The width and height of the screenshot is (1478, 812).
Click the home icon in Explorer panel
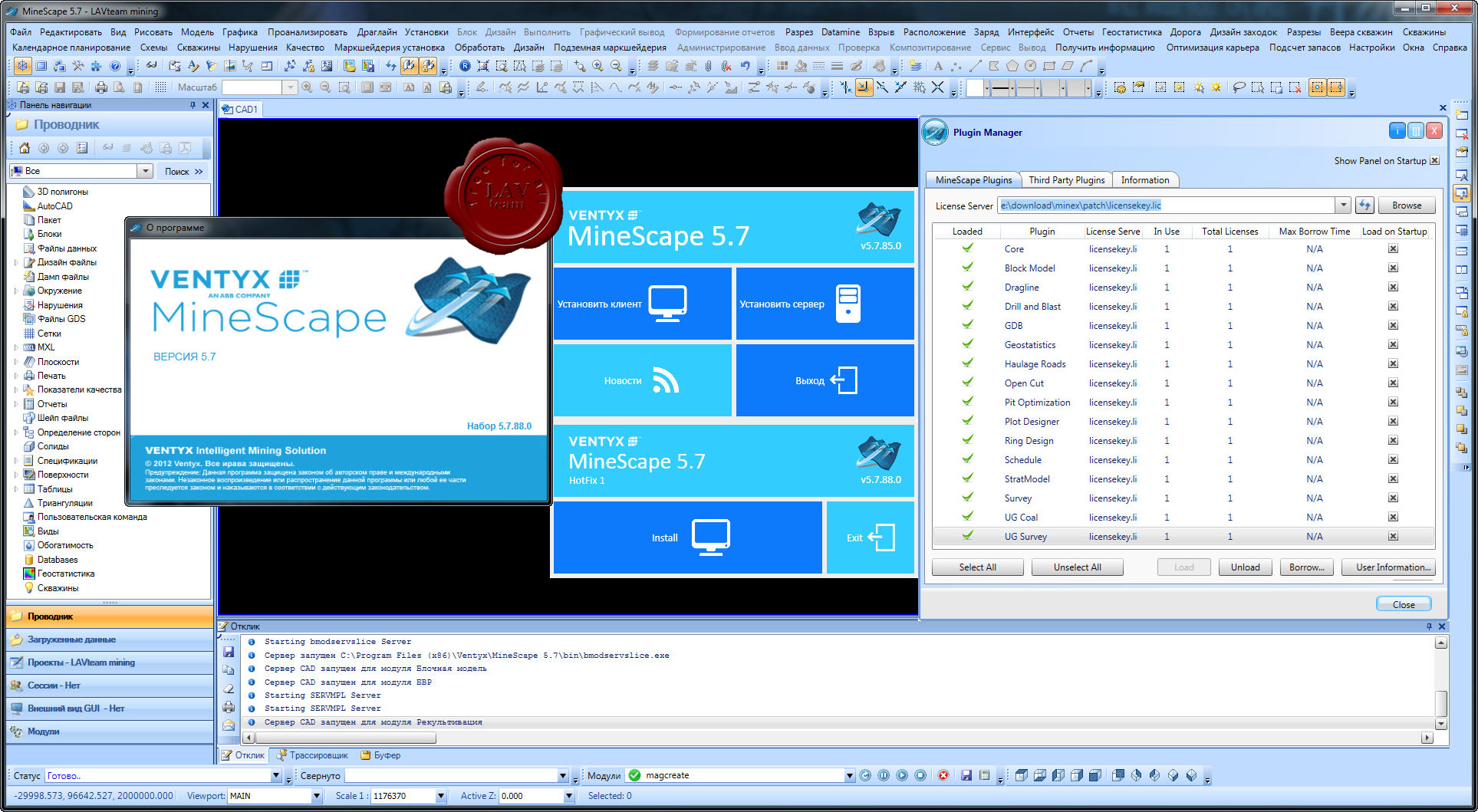25,148
